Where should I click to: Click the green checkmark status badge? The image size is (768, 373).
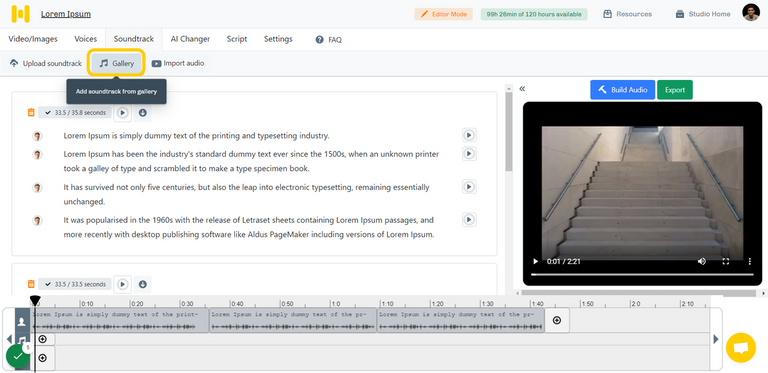point(18,356)
